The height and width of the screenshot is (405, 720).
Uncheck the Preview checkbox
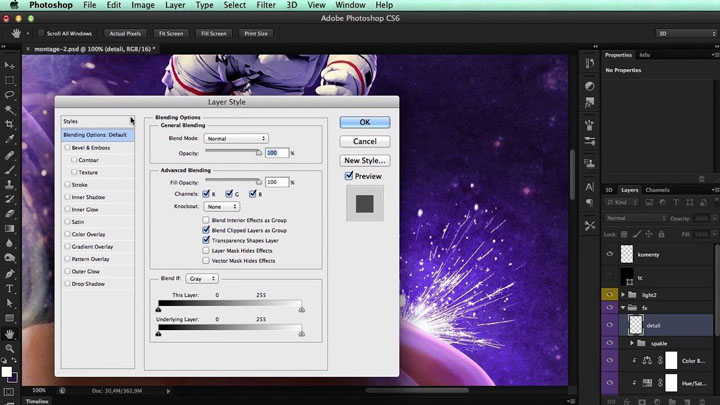349,176
